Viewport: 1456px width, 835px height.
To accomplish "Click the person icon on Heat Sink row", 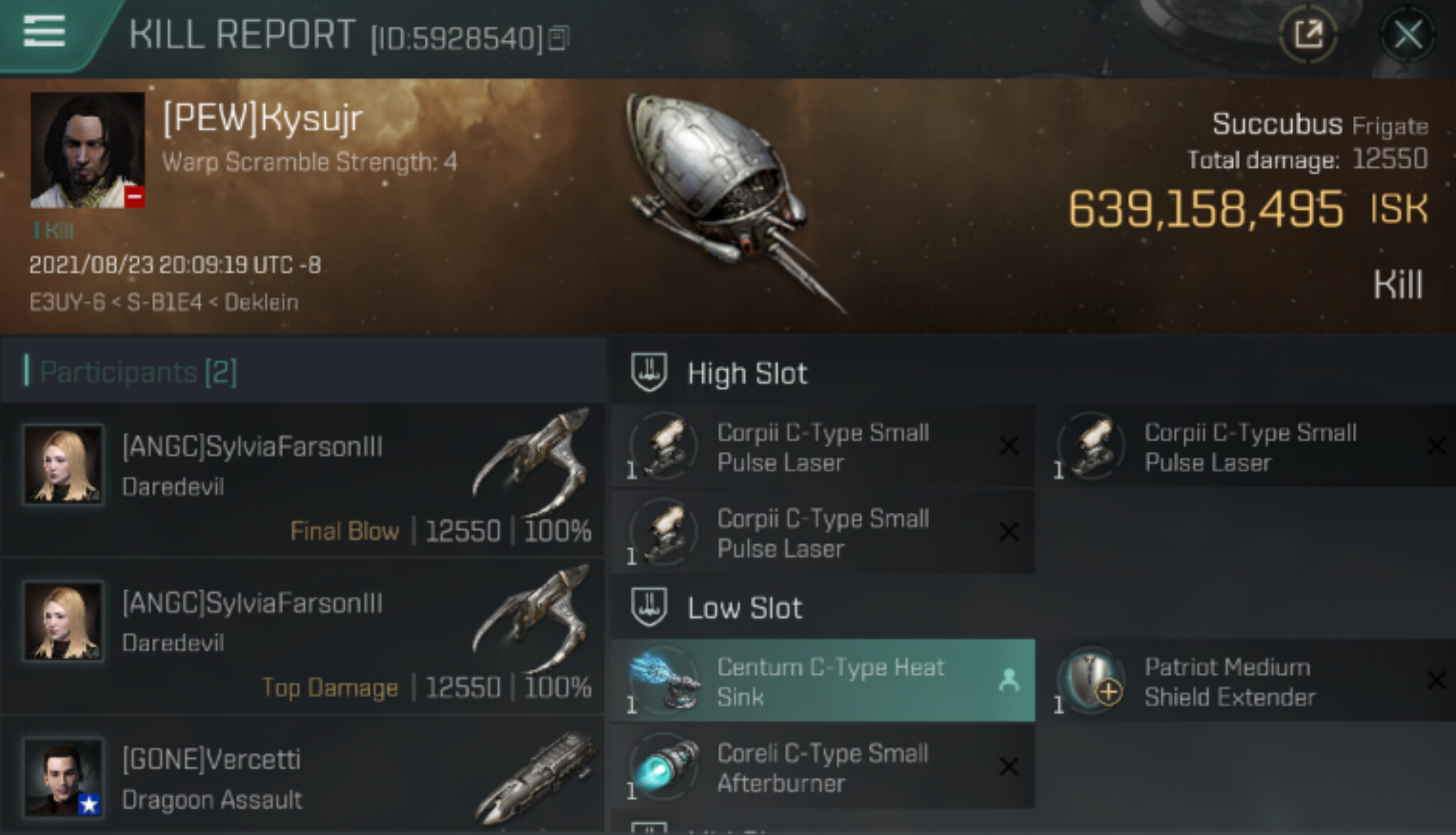I will 1008,681.
